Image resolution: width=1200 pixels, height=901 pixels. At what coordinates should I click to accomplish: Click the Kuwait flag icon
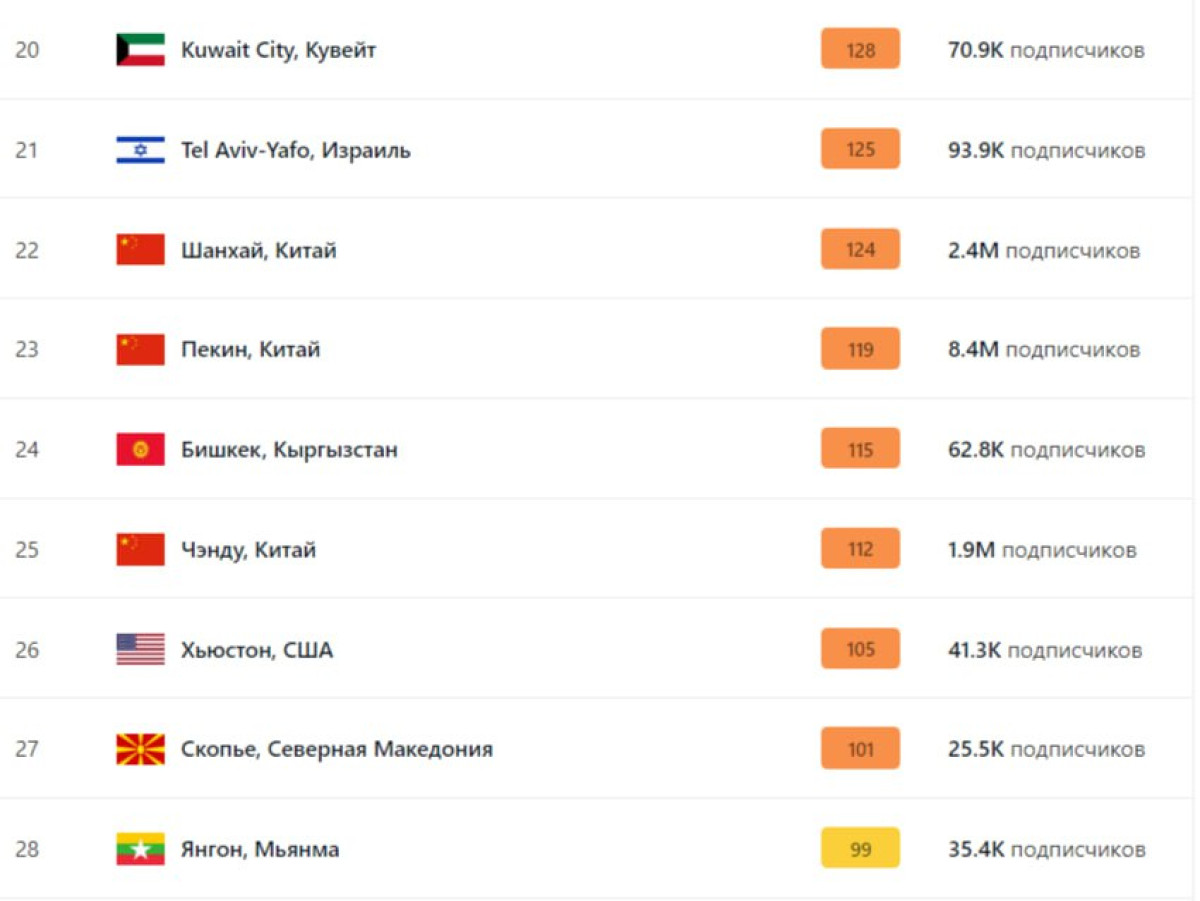140,50
